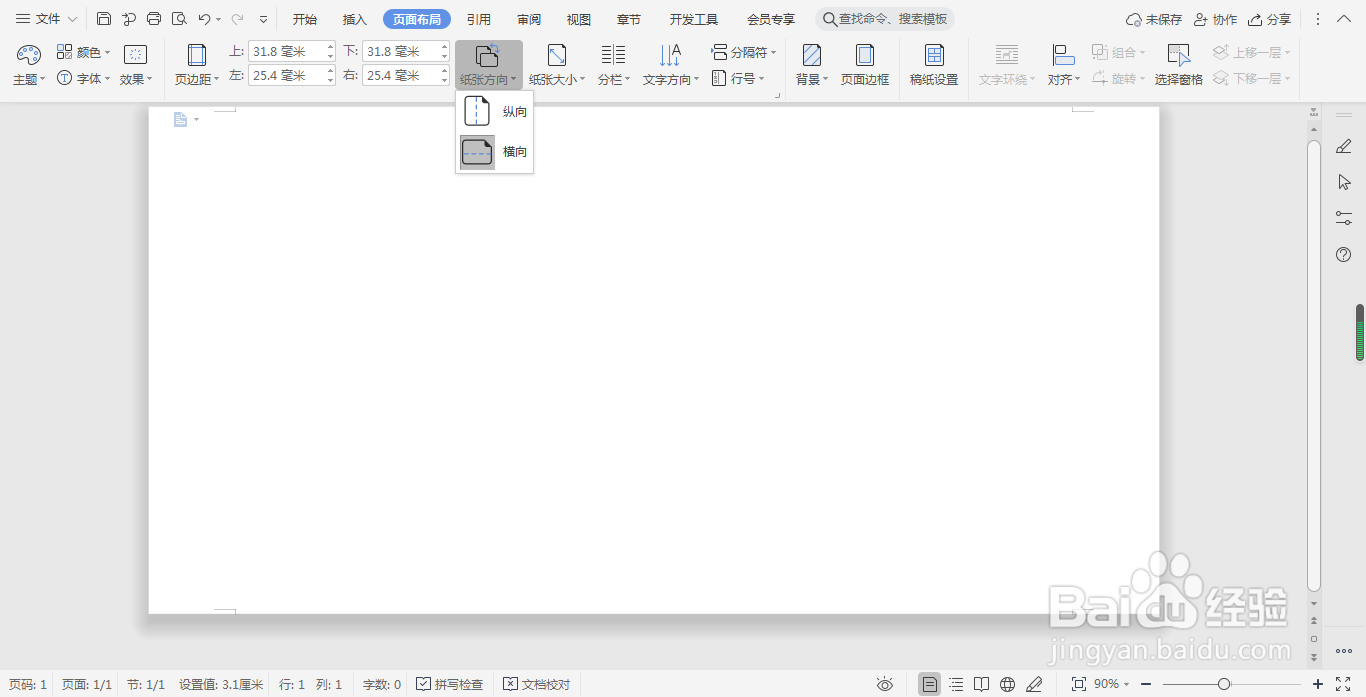1366x697 pixels.
Task: Open the 审阅 review tab
Action: click(529, 18)
